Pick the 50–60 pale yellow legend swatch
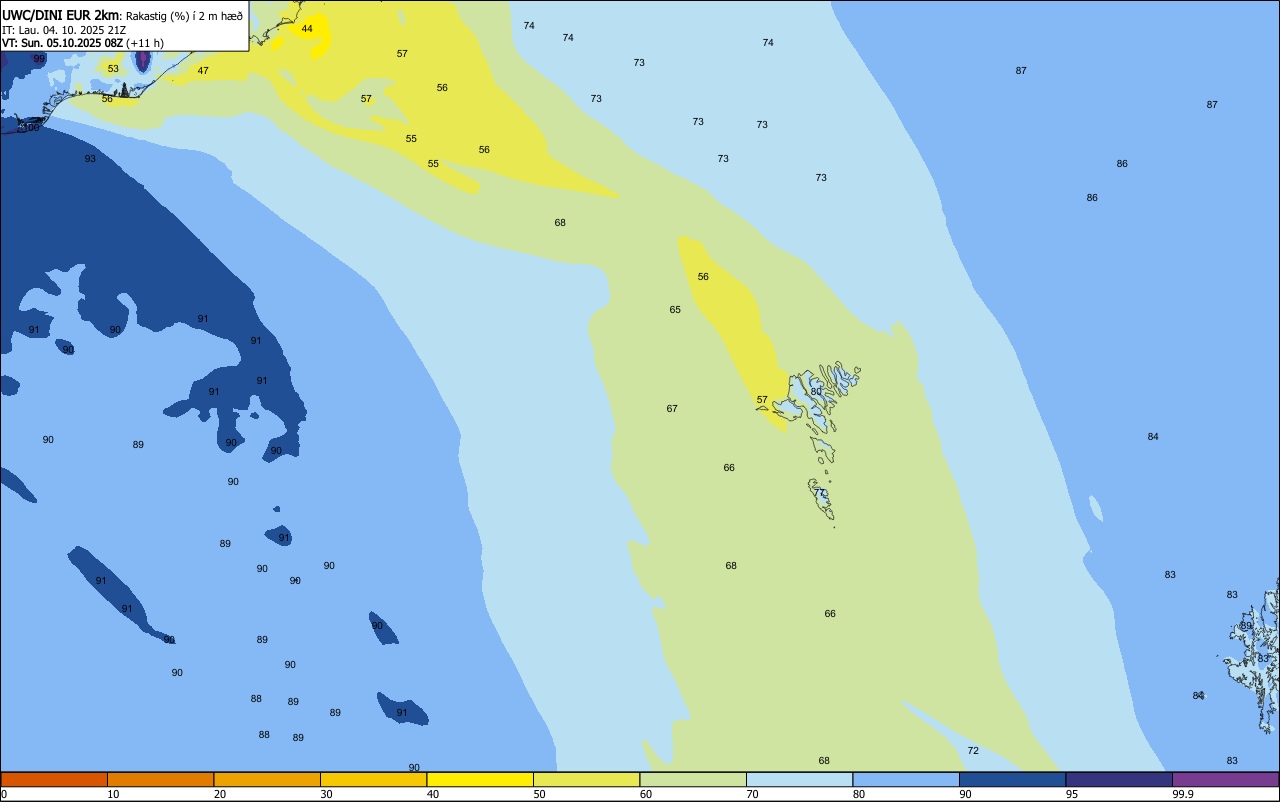Image resolution: width=1280 pixels, height=802 pixels. (586, 779)
